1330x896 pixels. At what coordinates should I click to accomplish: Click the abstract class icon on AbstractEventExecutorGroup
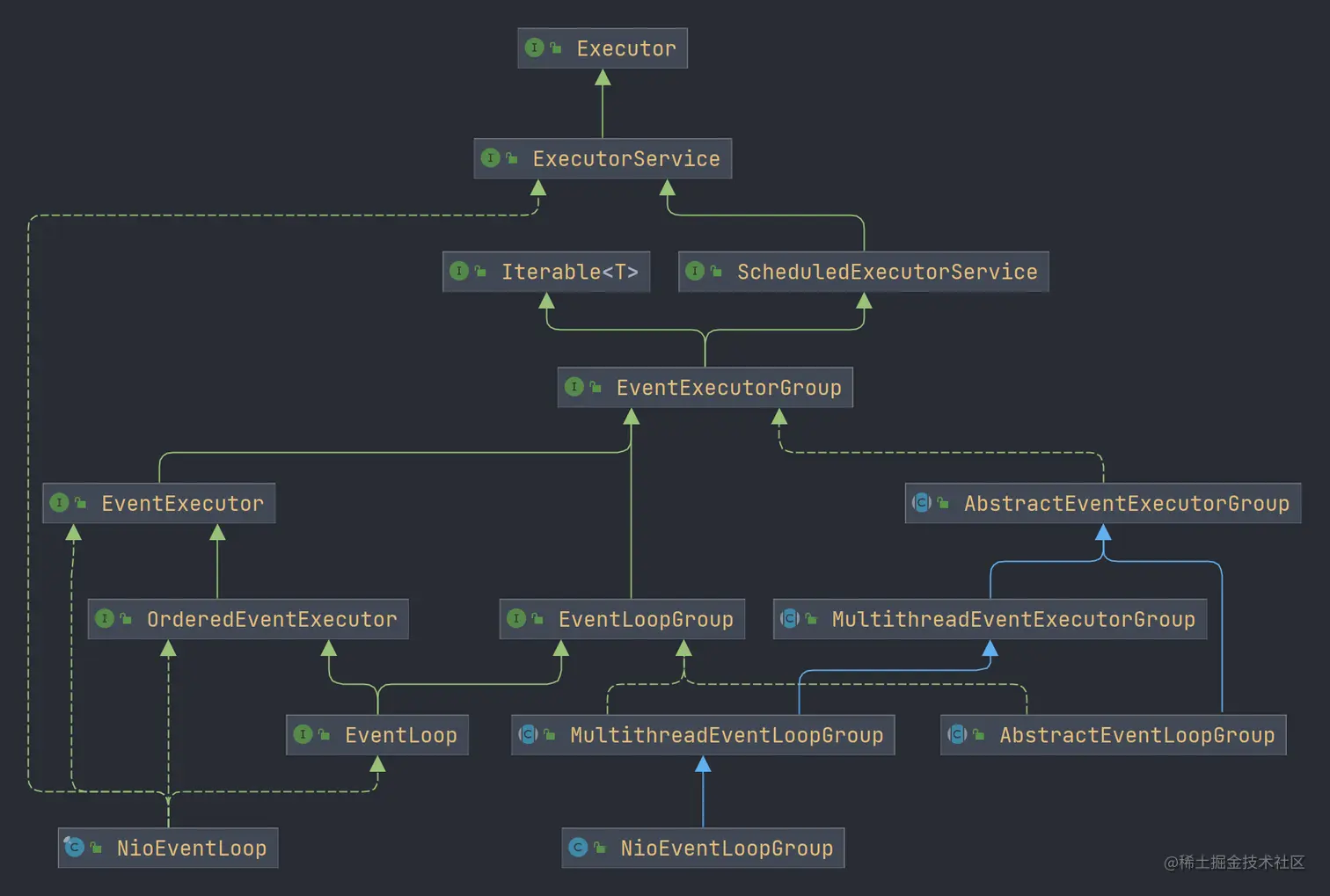(921, 503)
